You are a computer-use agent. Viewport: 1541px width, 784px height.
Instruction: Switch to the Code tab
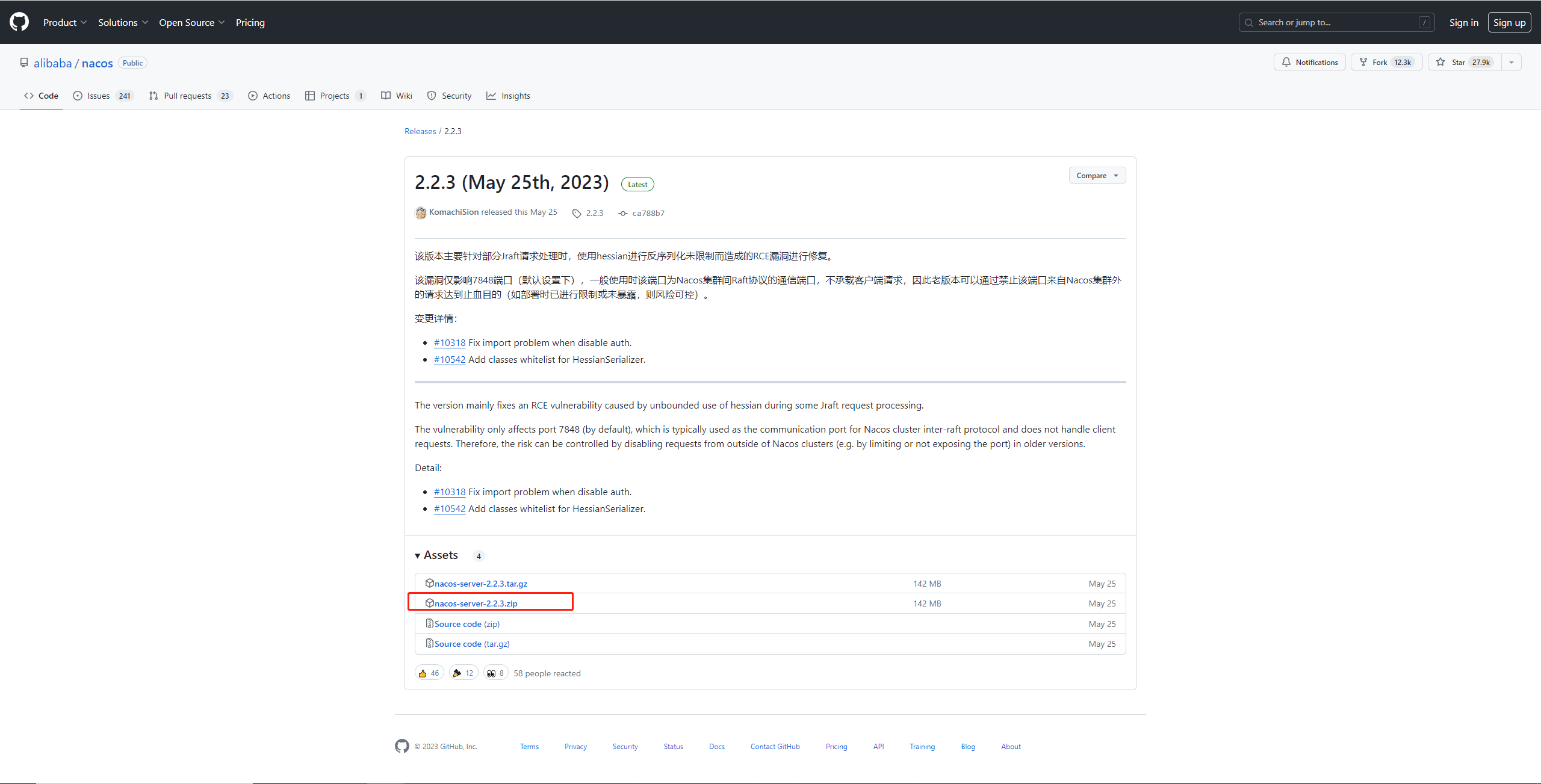(x=41, y=96)
